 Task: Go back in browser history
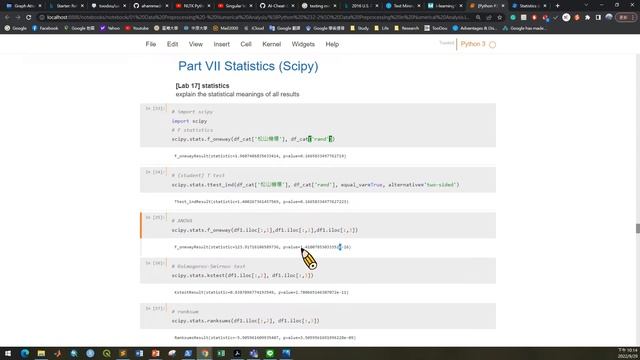click(x=7, y=18)
